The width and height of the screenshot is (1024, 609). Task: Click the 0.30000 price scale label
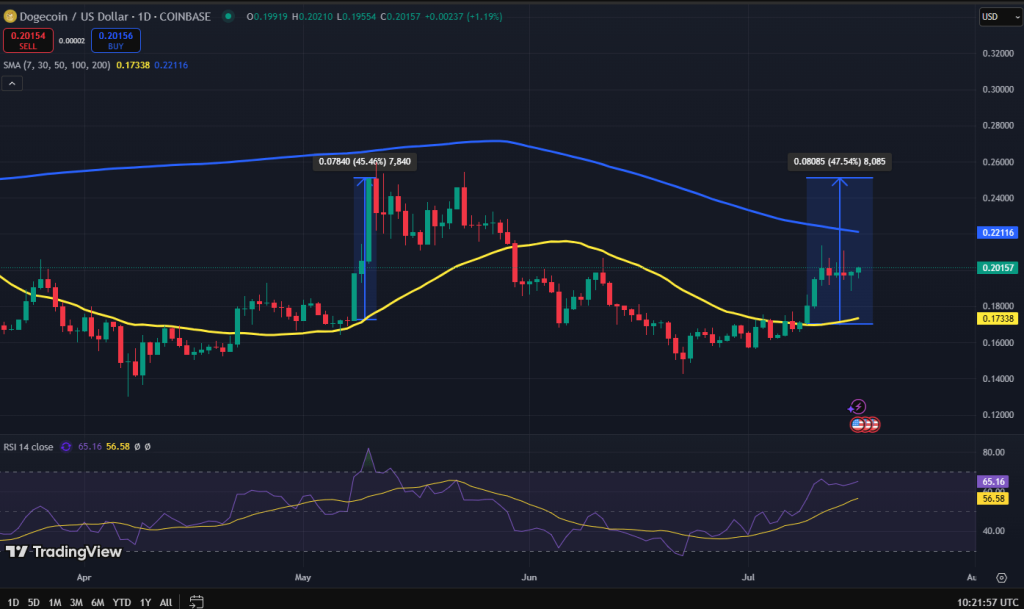point(998,89)
